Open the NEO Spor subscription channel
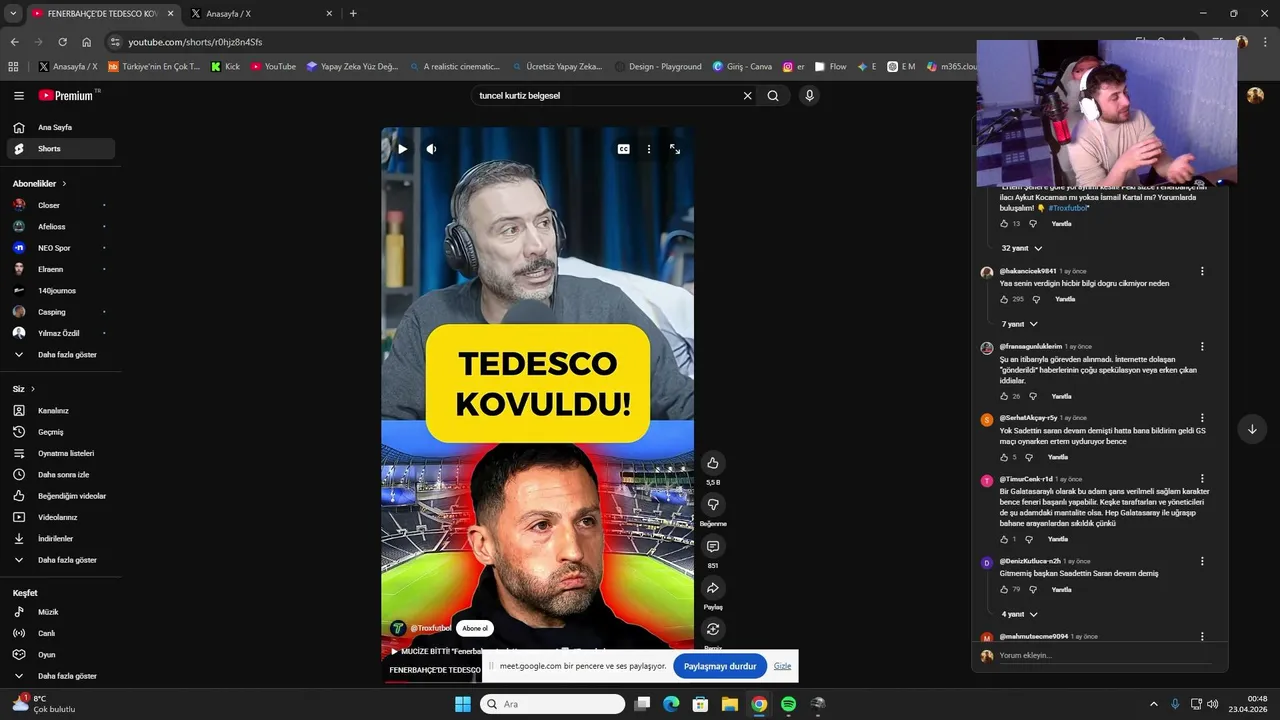This screenshot has height=720, width=1280. tap(62, 248)
